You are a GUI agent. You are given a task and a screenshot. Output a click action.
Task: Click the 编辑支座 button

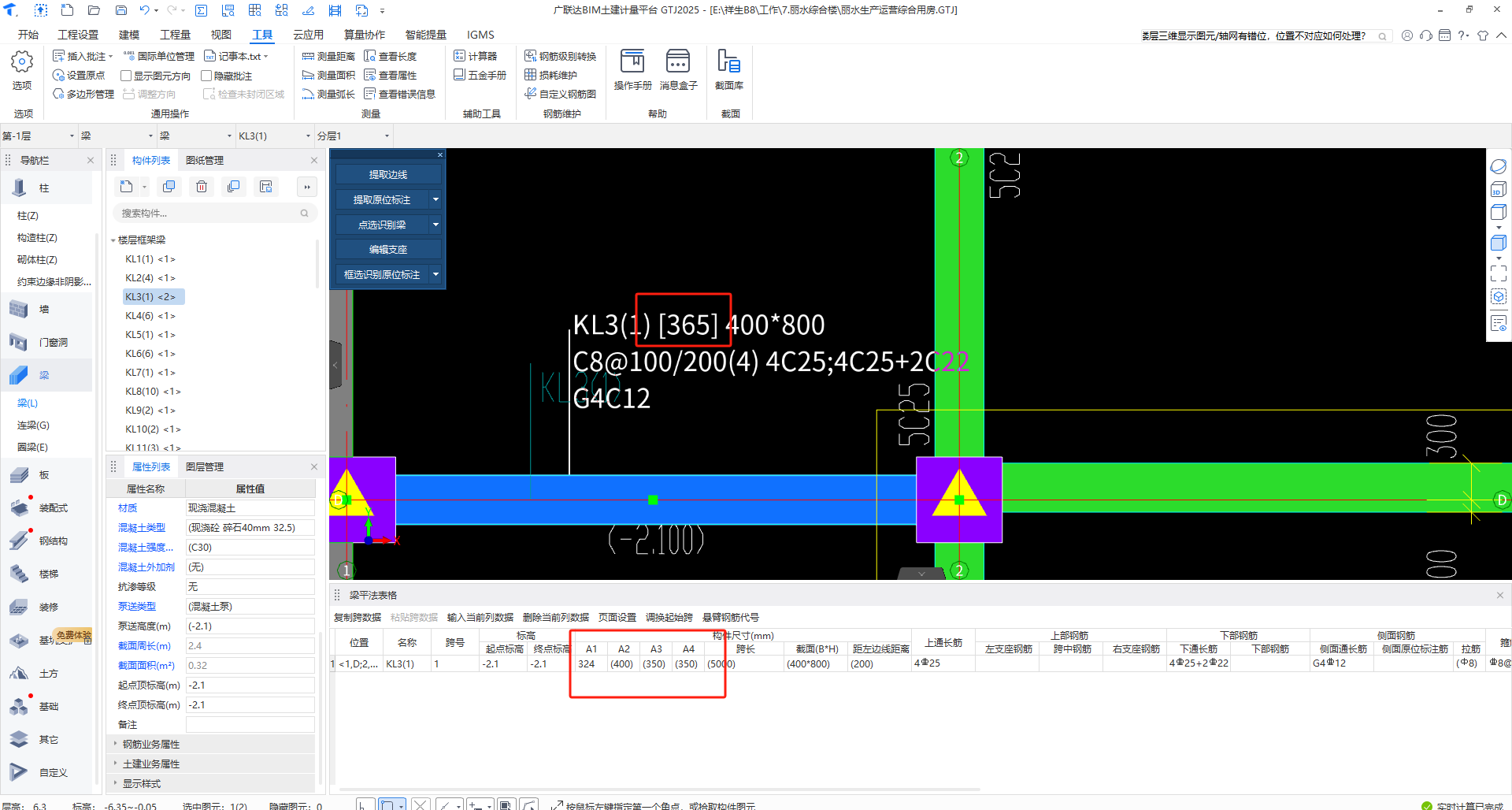tap(388, 249)
